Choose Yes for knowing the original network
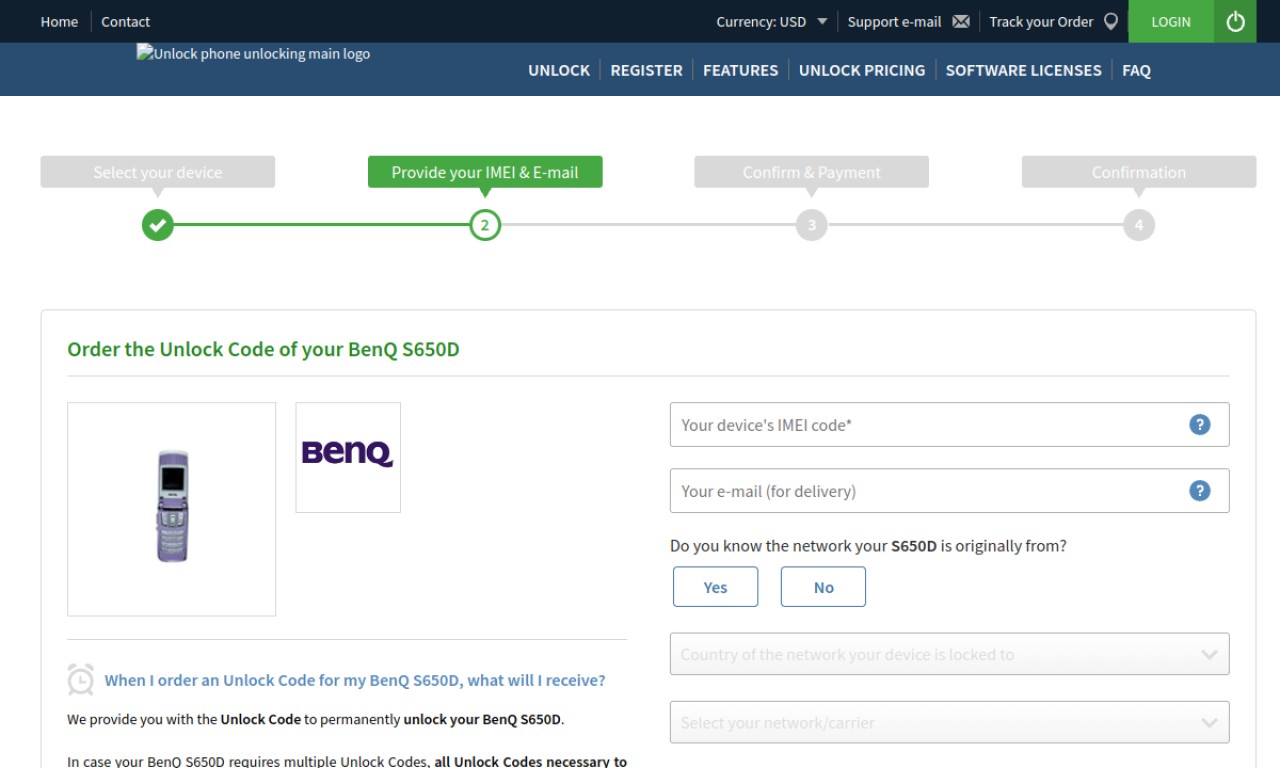Viewport: 1280px width, 768px height. pos(715,587)
